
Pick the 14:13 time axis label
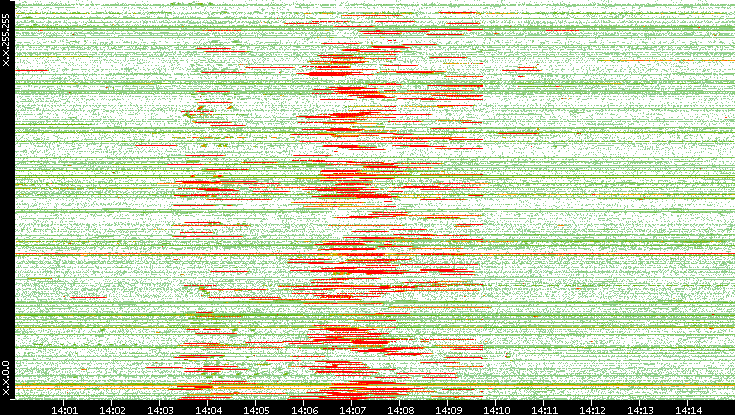pos(640,408)
